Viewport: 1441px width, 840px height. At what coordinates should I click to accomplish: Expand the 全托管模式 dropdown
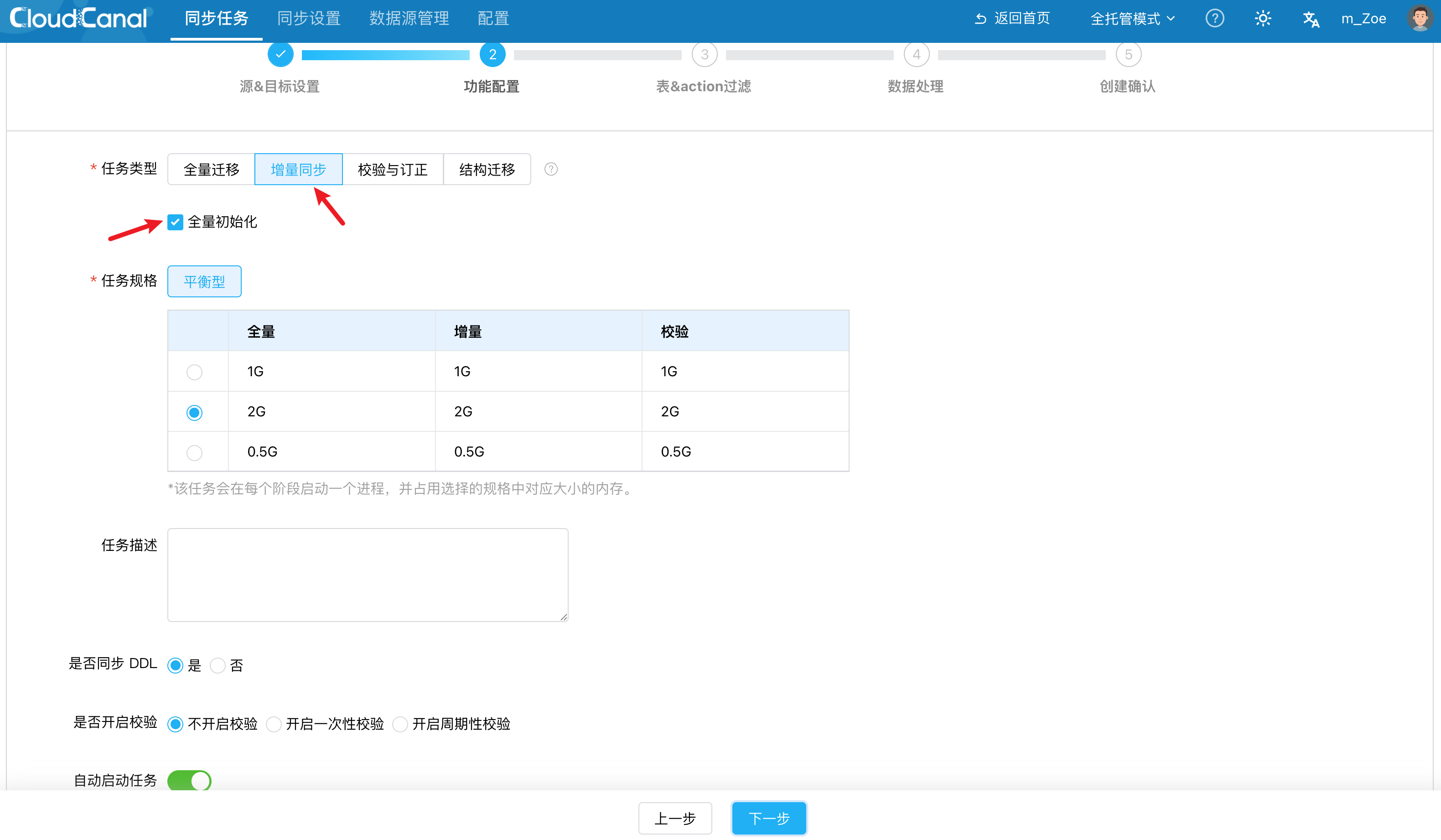[1132, 18]
